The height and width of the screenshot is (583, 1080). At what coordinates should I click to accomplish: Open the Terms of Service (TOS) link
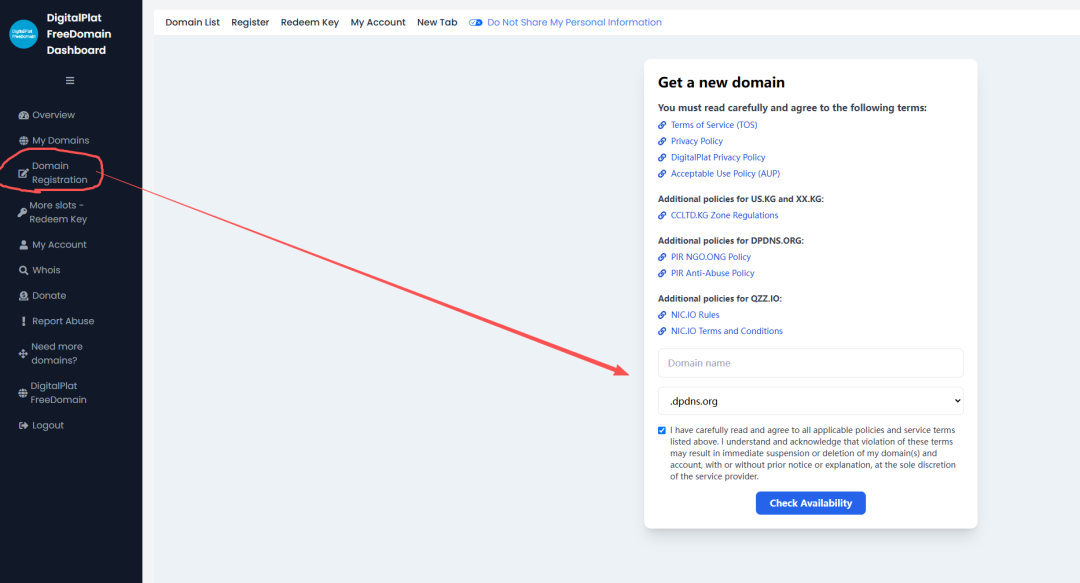[x=713, y=125]
